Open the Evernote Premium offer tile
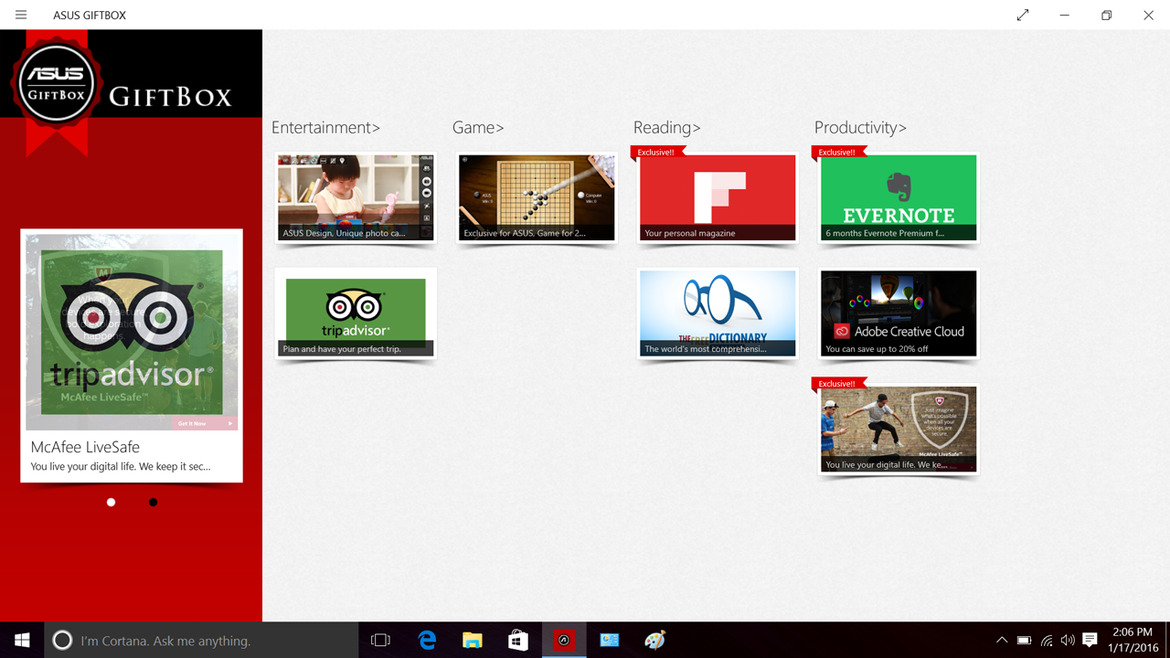1170x658 pixels. tap(898, 198)
